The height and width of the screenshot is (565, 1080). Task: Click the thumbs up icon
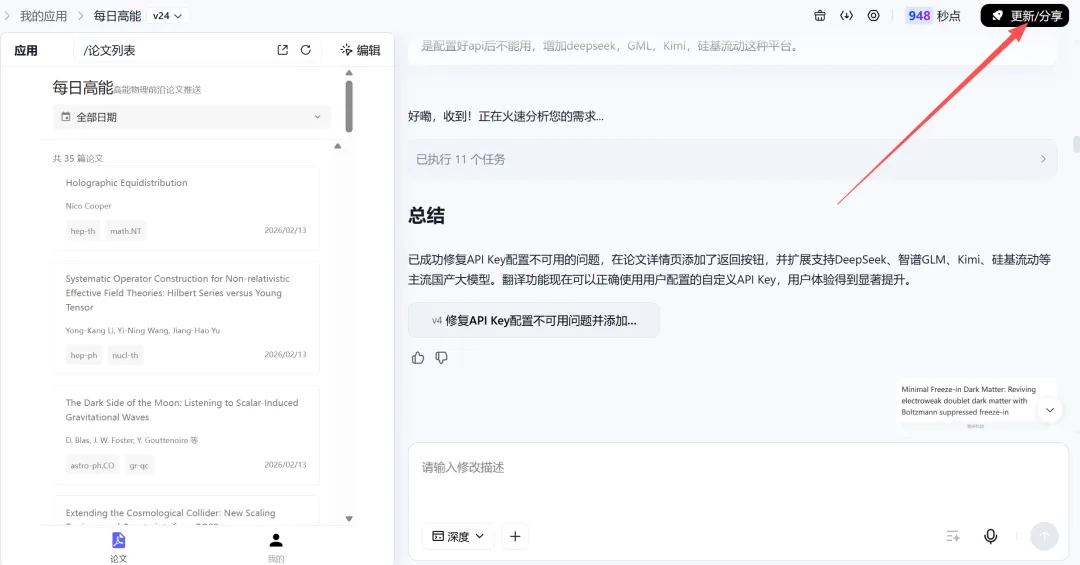click(418, 358)
